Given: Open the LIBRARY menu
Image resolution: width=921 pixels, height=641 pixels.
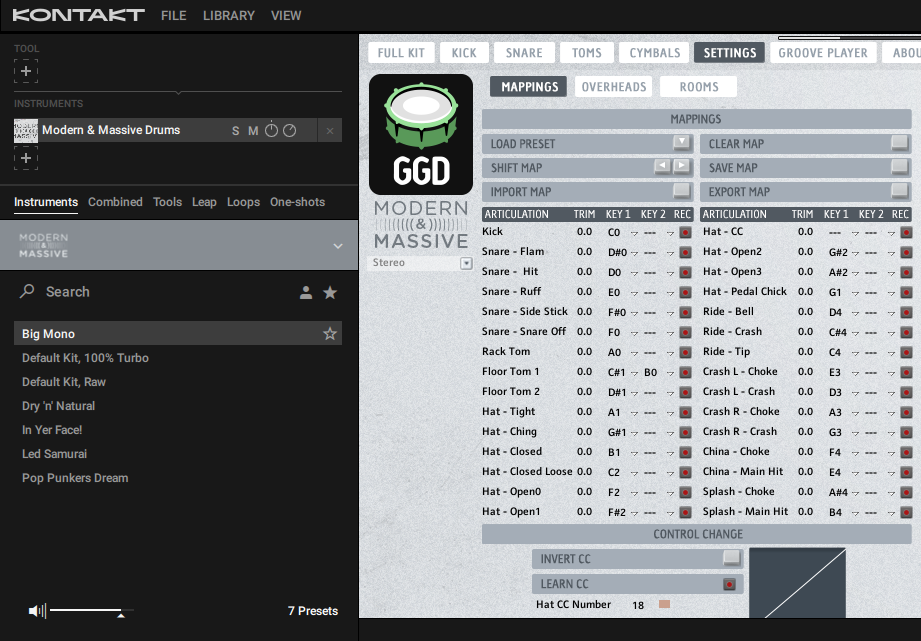Looking at the screenshot, I should coord(229,16).
